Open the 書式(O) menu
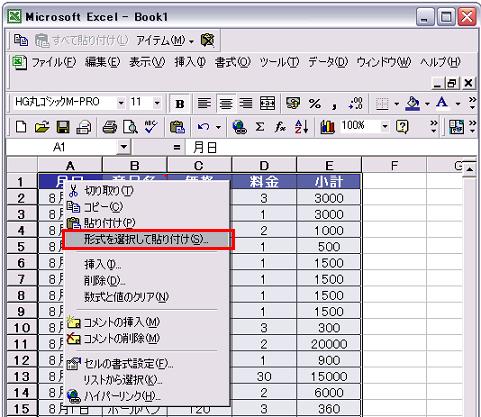Screen dimensions: 481x417 [233, 62]
